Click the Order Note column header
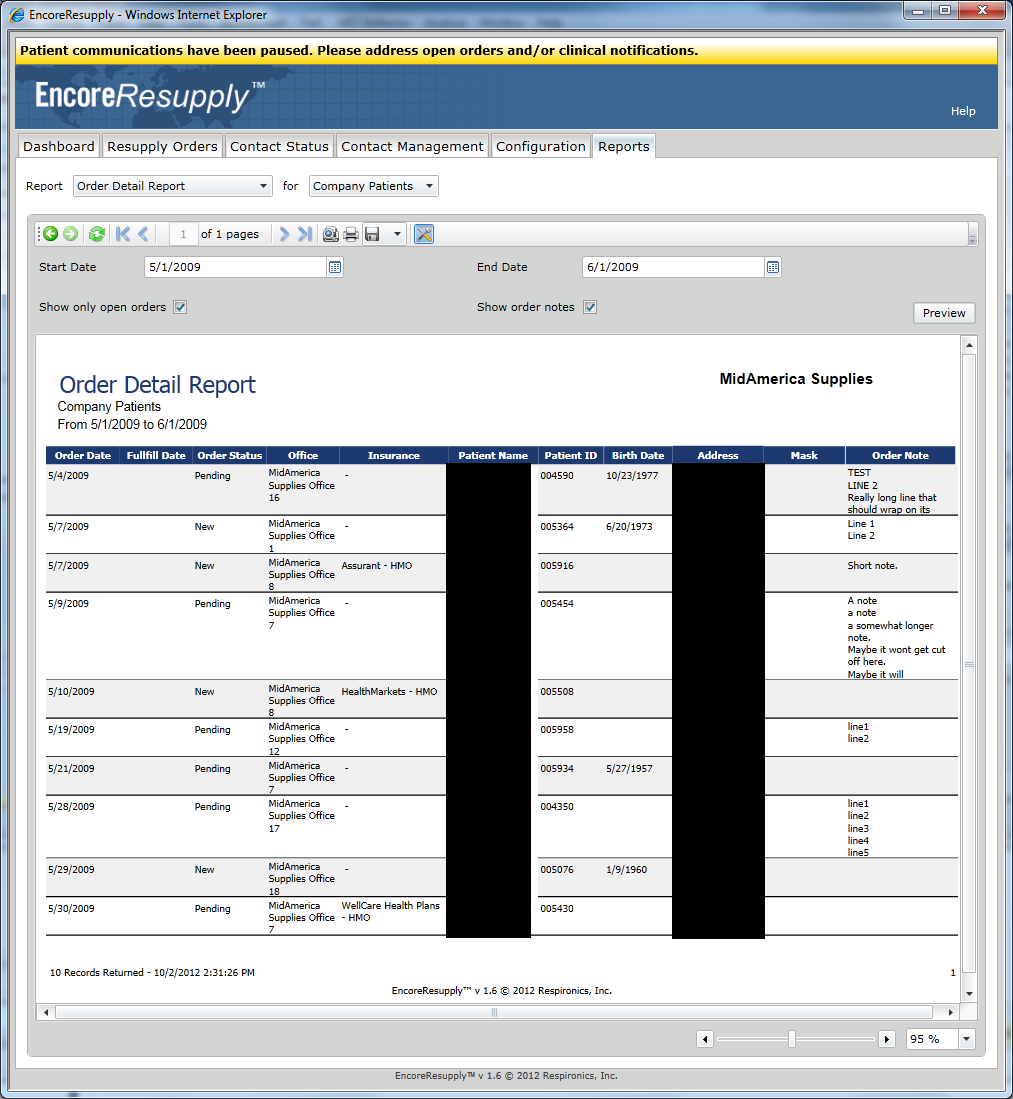The height and width of the screenshot is (1099, 1013). (900, 455)
